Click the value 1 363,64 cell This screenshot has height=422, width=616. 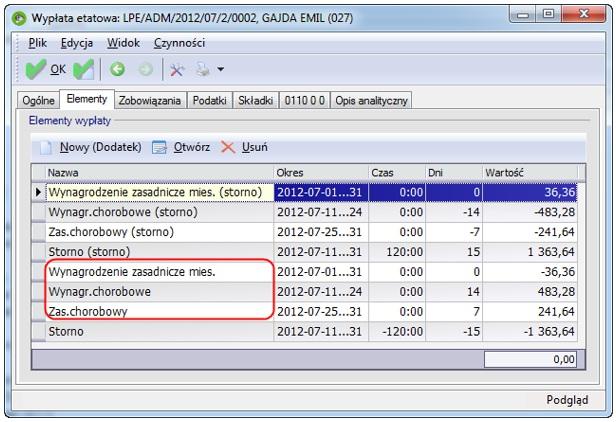[x=530, y=252]
